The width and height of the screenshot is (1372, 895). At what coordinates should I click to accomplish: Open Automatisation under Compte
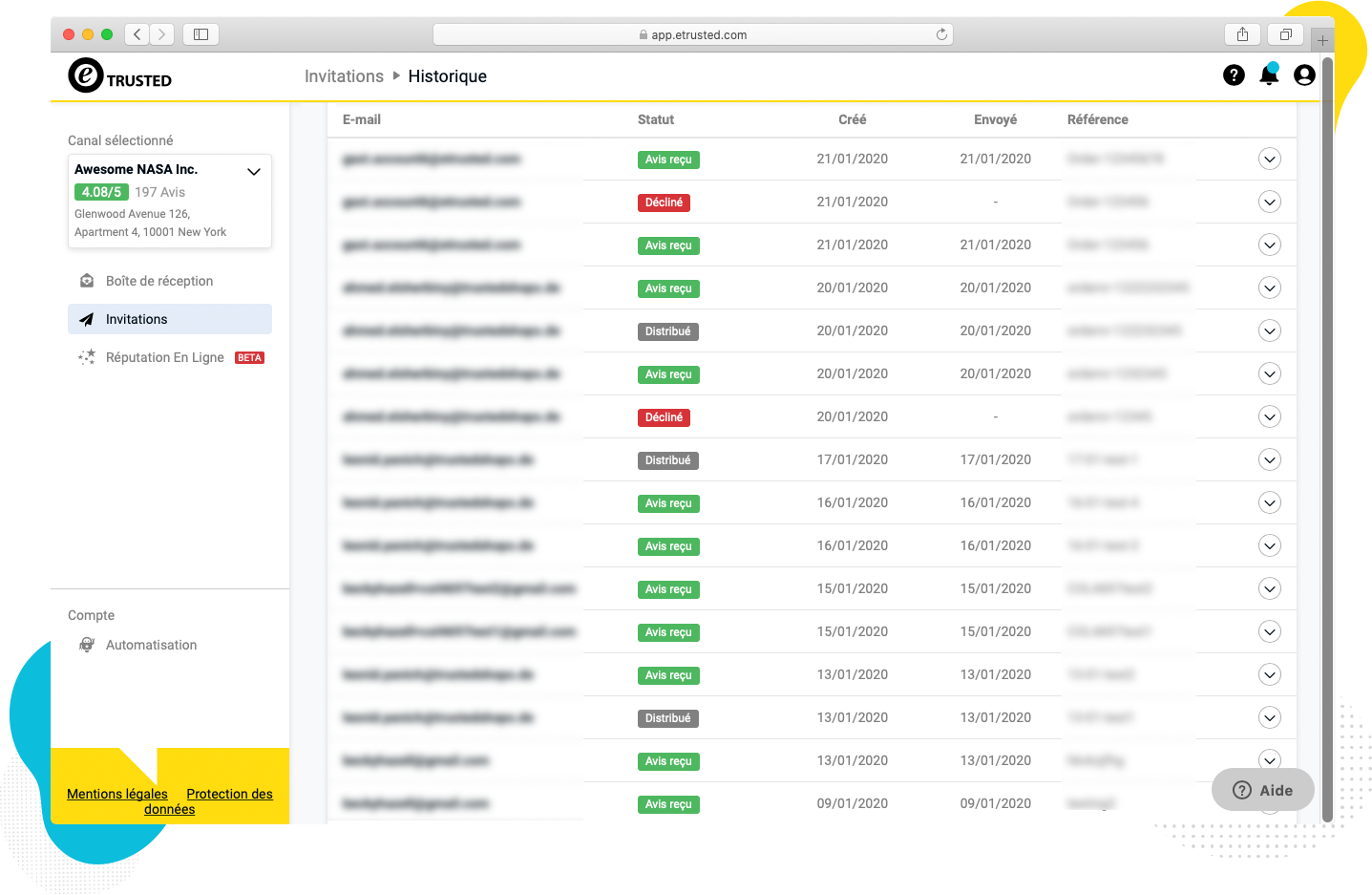(151, 645)
